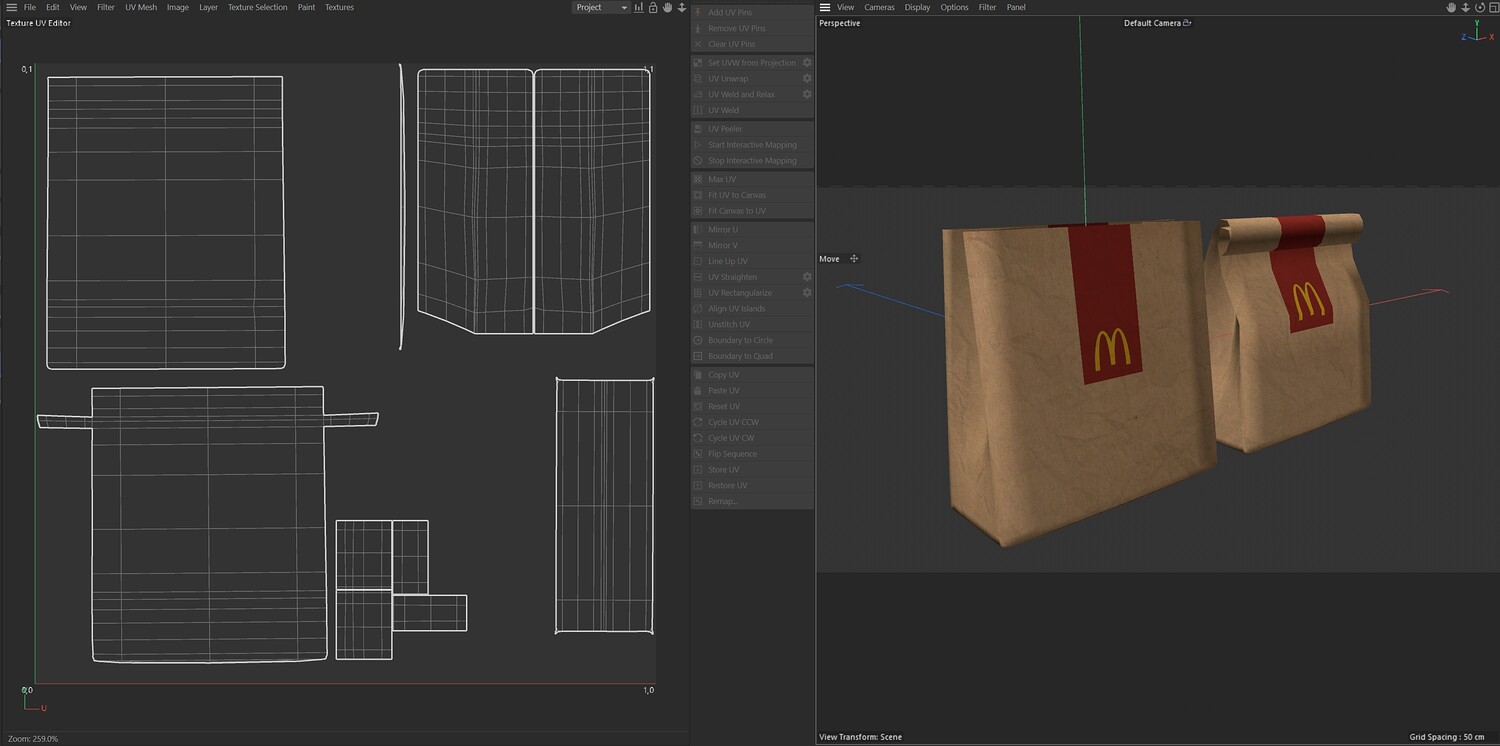Click the Line Up UV command
This screenshot has width=1500, height=746.
(x=752, y=261)
